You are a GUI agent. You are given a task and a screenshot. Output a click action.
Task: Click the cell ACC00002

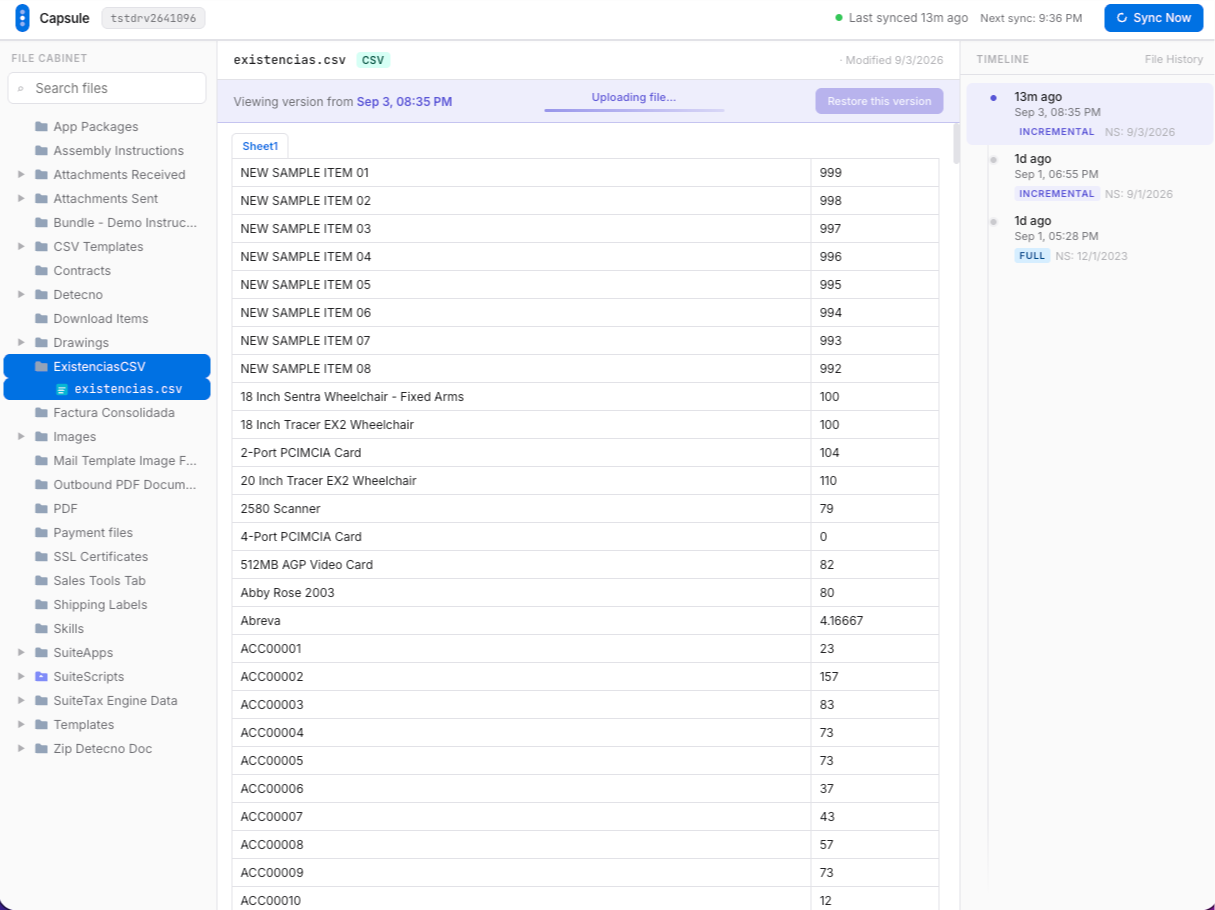click(521, 677)
